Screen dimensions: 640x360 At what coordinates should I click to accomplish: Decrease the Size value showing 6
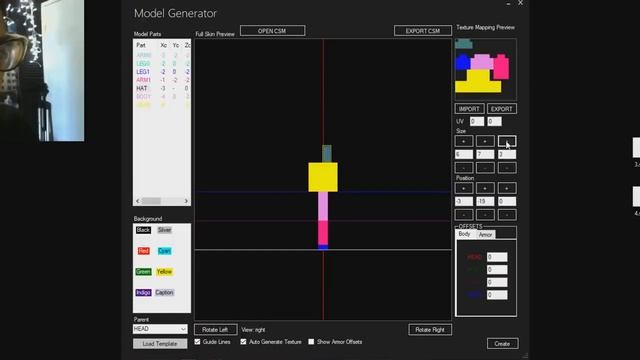(x=464, y=168)
